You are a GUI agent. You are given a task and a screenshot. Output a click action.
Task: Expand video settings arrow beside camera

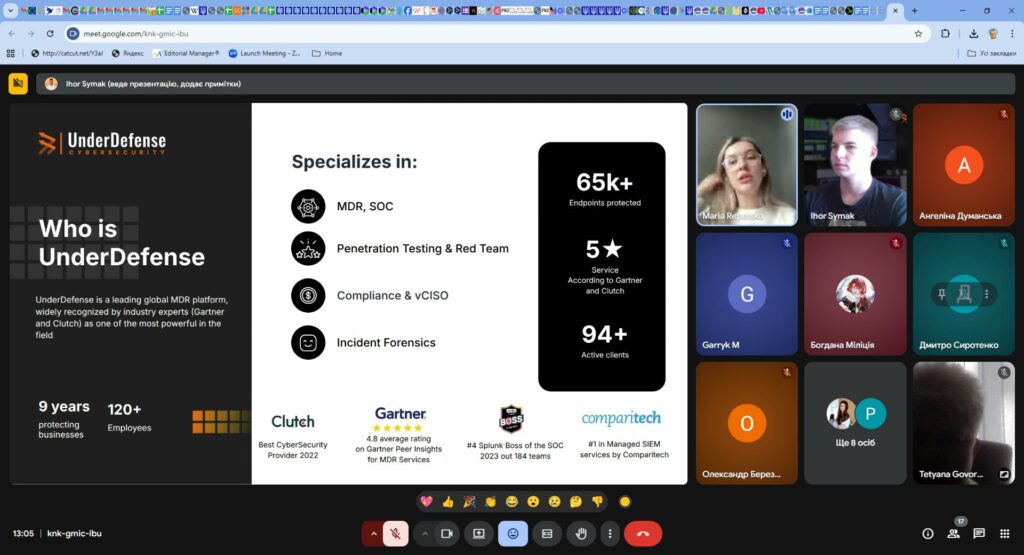pyautogui.click(x=425, y=534)
